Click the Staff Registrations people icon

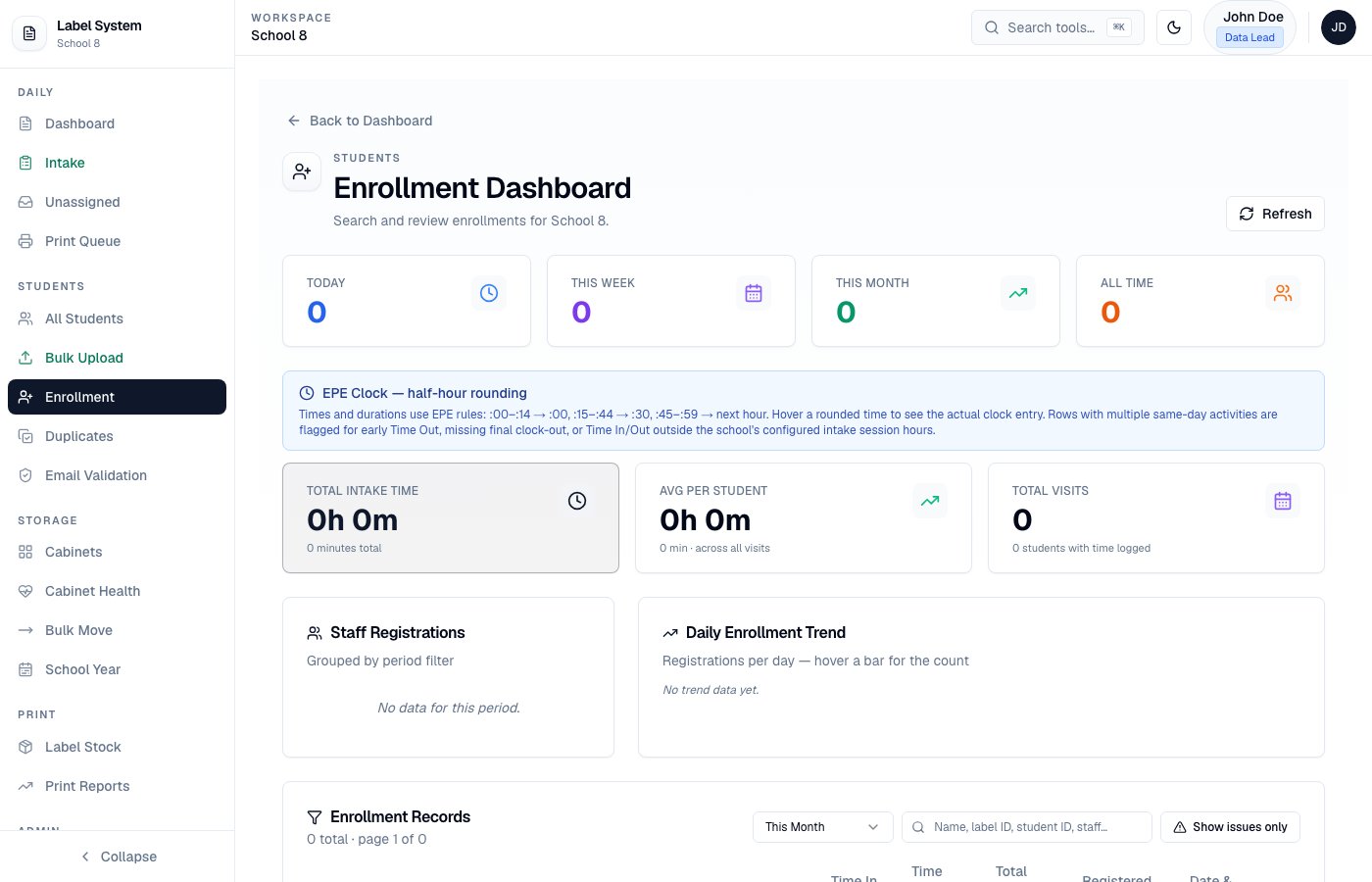click(x=315, y=633)
